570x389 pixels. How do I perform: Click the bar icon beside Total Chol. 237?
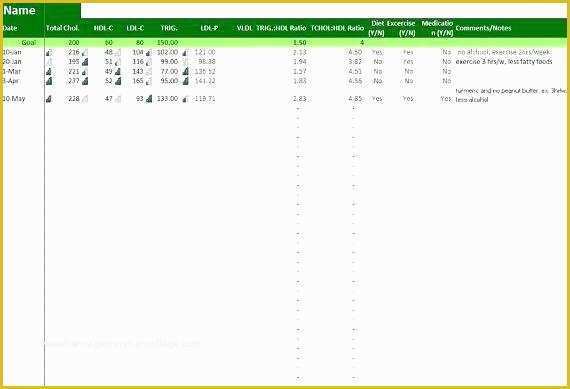(49, 81)
